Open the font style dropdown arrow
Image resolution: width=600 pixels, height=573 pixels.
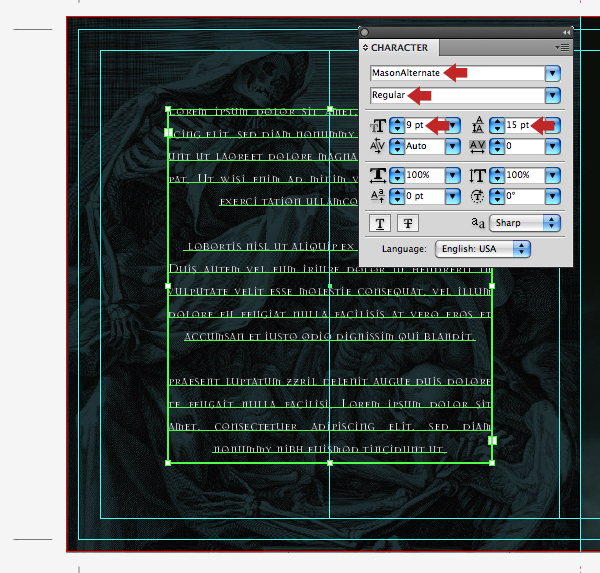[x=553, y=95]
